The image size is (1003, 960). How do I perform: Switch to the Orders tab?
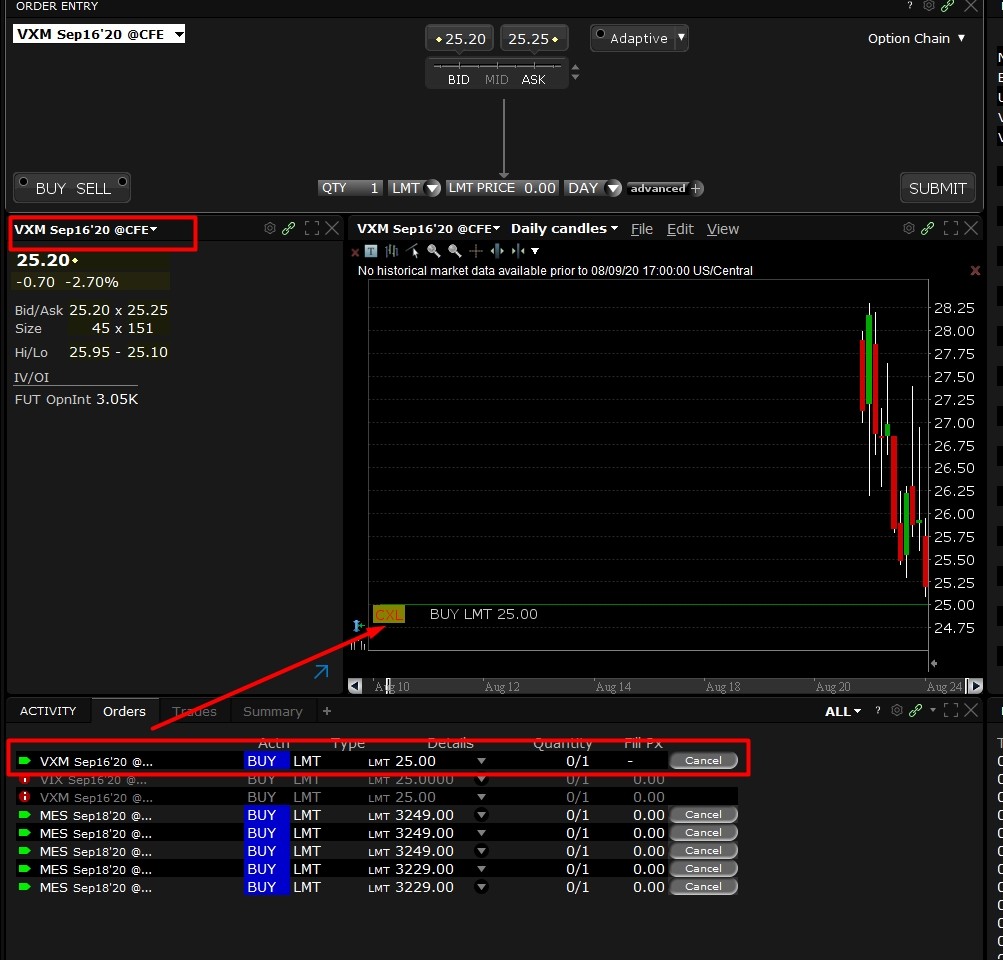[x=124, y=711]
